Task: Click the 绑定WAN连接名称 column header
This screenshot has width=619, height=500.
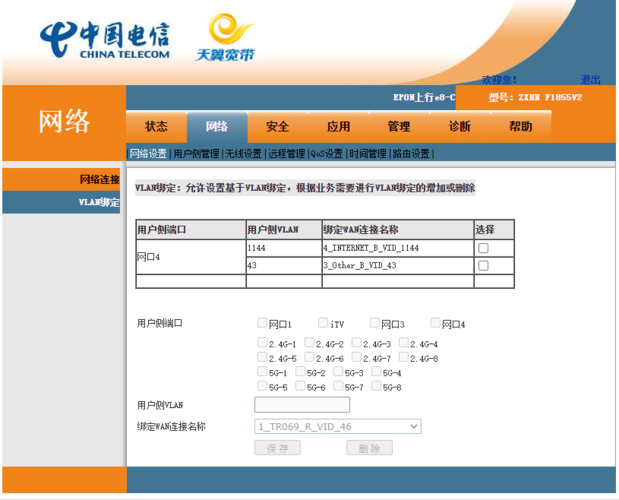Action: tap(398, 230)
